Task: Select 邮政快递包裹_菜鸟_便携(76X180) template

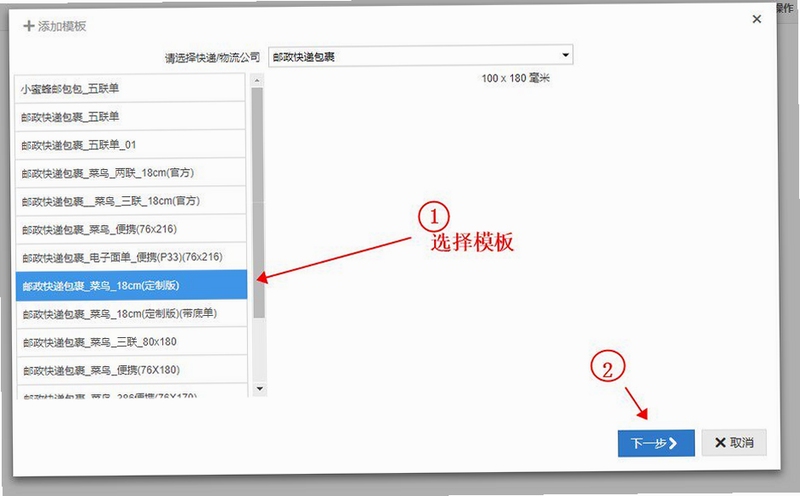Action: (132, 369)
